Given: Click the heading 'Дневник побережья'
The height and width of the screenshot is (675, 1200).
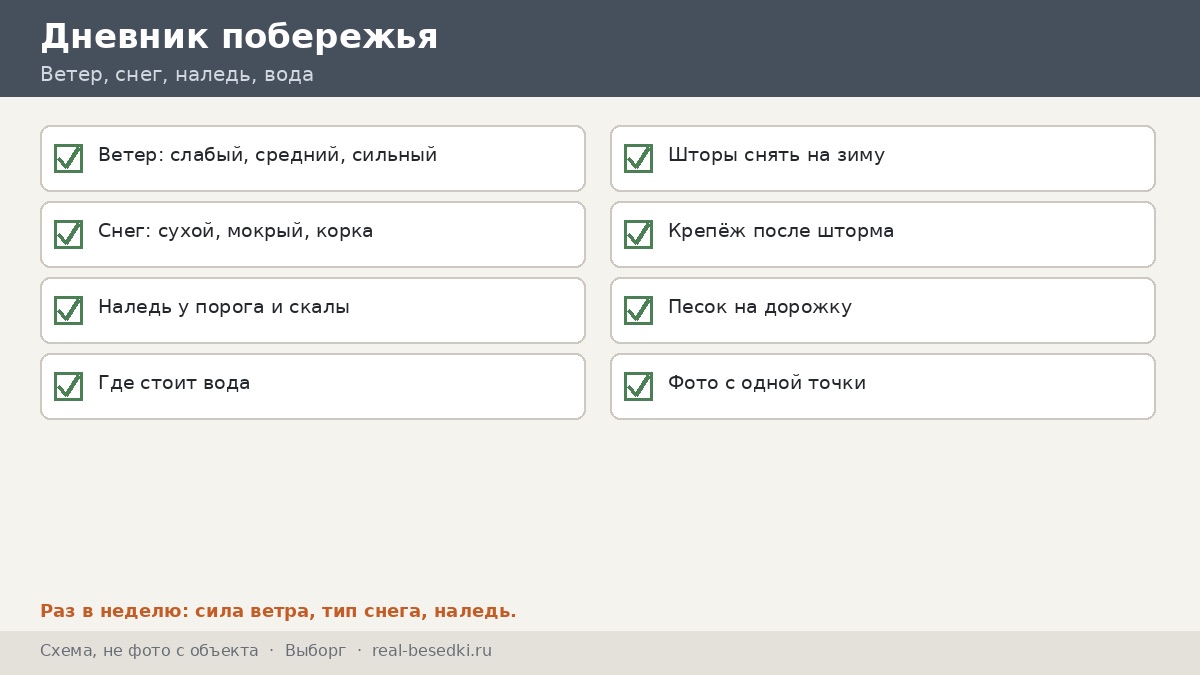Looking at the screenshot, I should 239,37.
